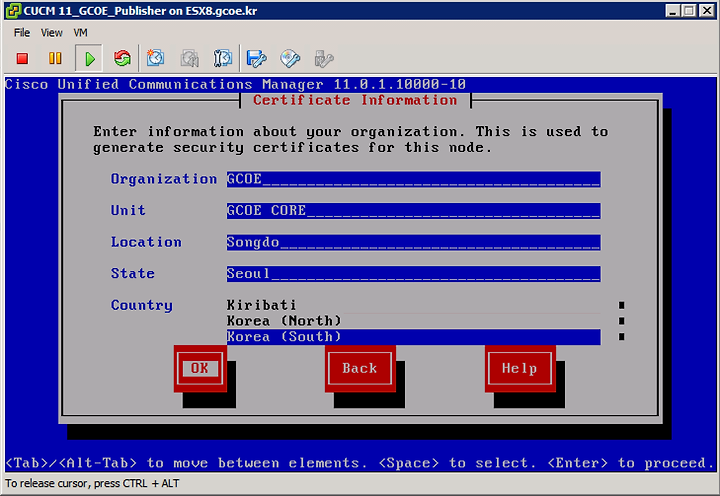This screenshot has width=720, height=496.
Task: Click the OK button in the dialog
Action: pos(200,368)
